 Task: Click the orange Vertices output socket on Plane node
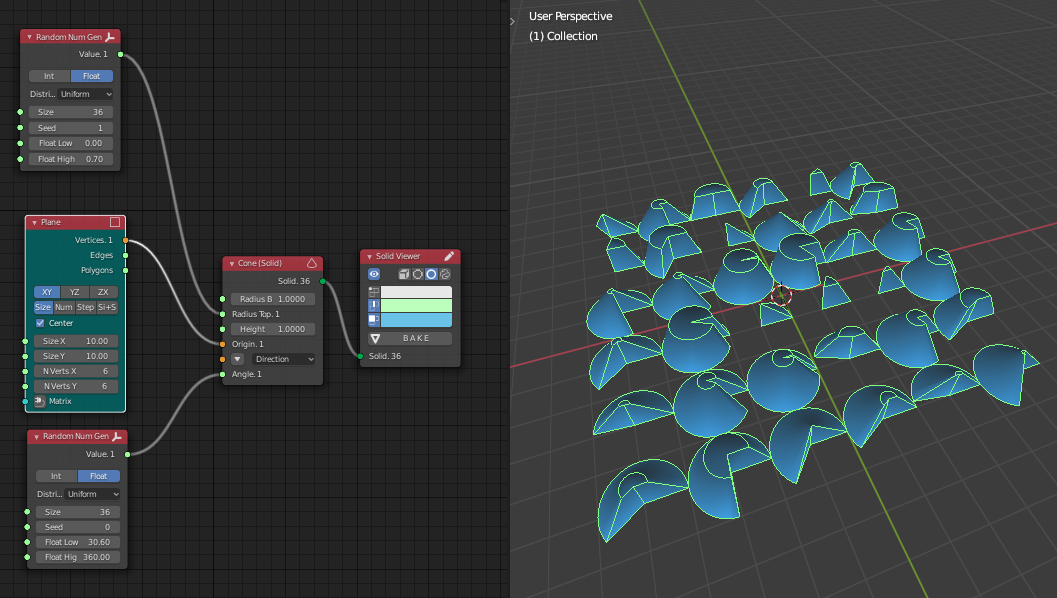[125, 240]
